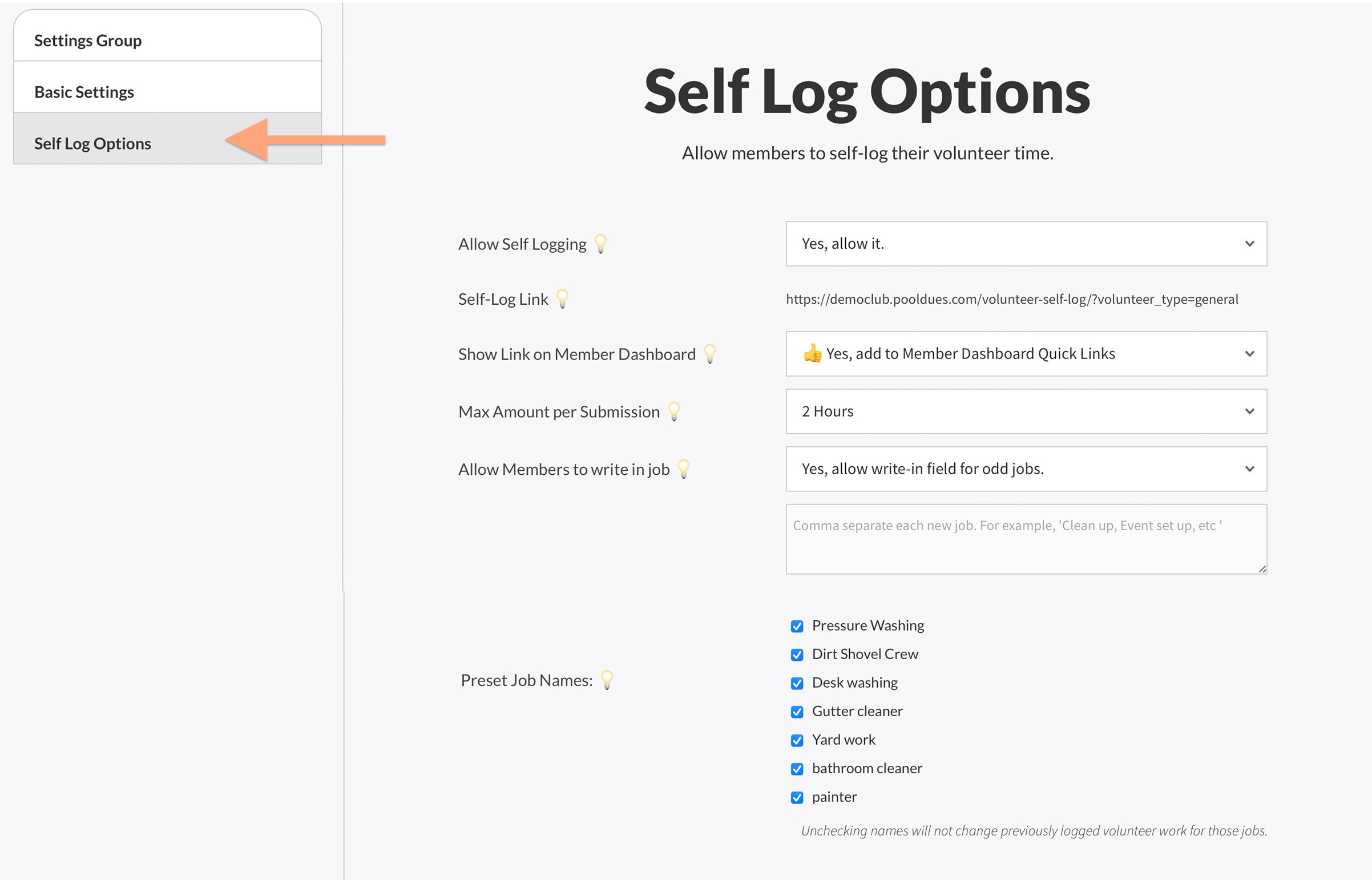Click the lightbulb hint next to Self-Log Link
1372x880 pixels.
(x=562, y=299)
